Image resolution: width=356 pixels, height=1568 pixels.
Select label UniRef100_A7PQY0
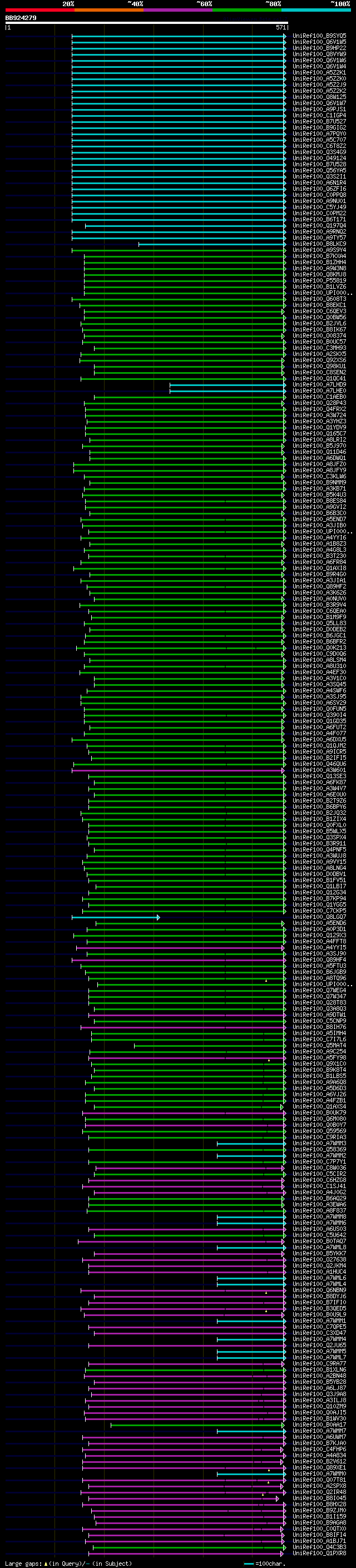319,134
